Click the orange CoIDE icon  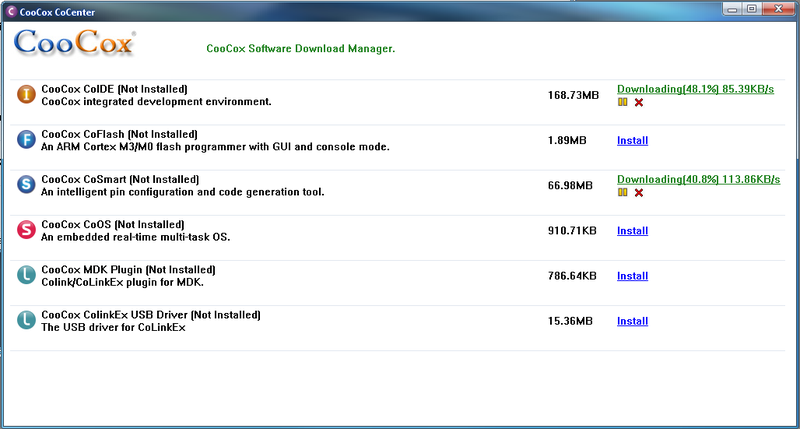[26, 94]
